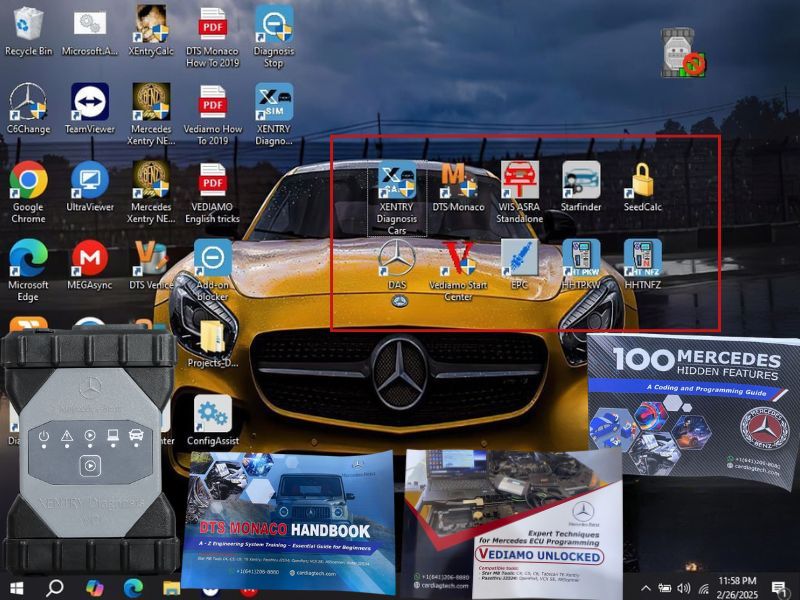
Task: Launch ConfigAssist
Action: point(213,414)
